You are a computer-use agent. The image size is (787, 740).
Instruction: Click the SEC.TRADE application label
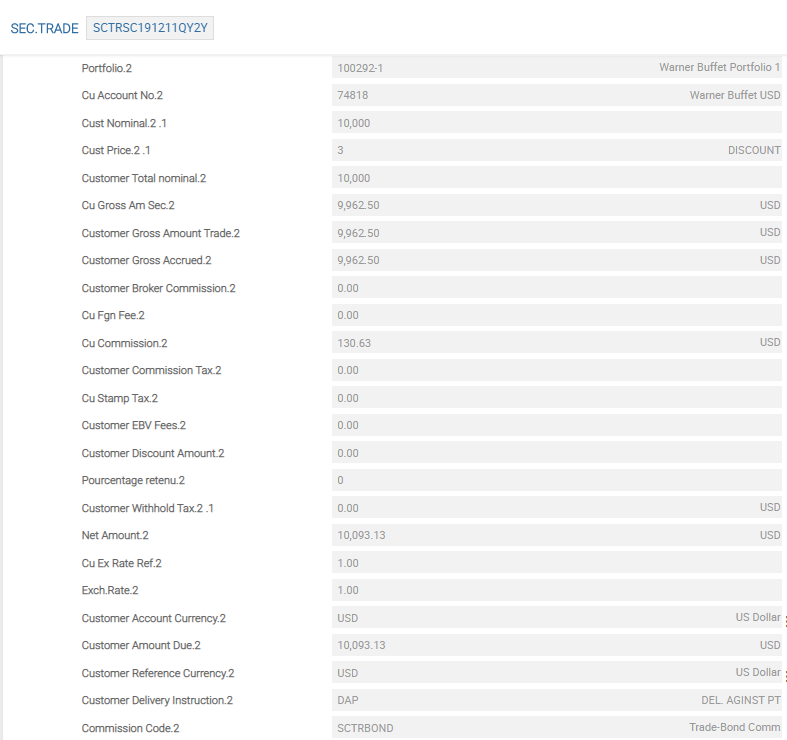click(x=44, y=28)
